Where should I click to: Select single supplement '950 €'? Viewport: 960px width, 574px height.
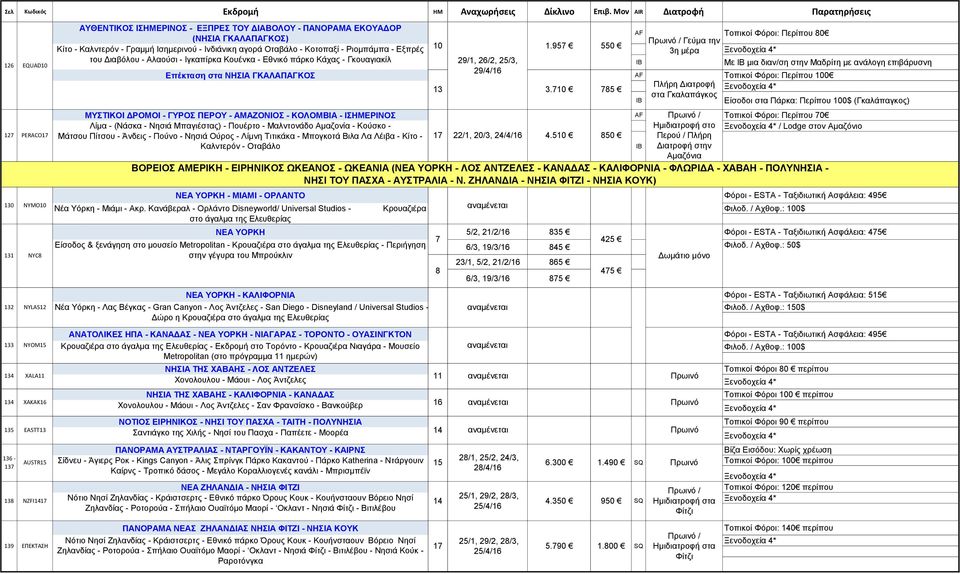coord(611,501)
